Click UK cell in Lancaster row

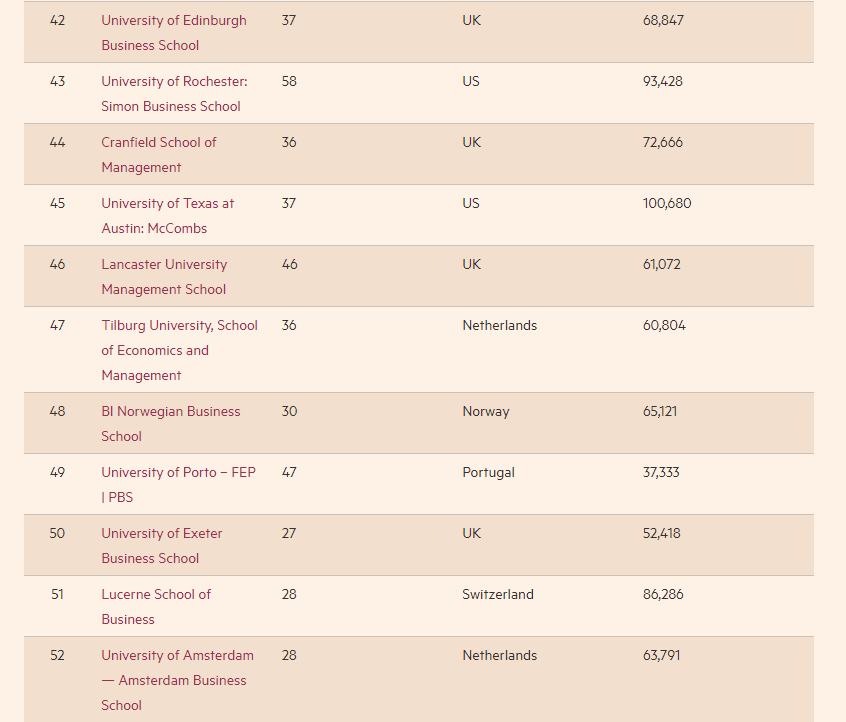pos(472,264)
